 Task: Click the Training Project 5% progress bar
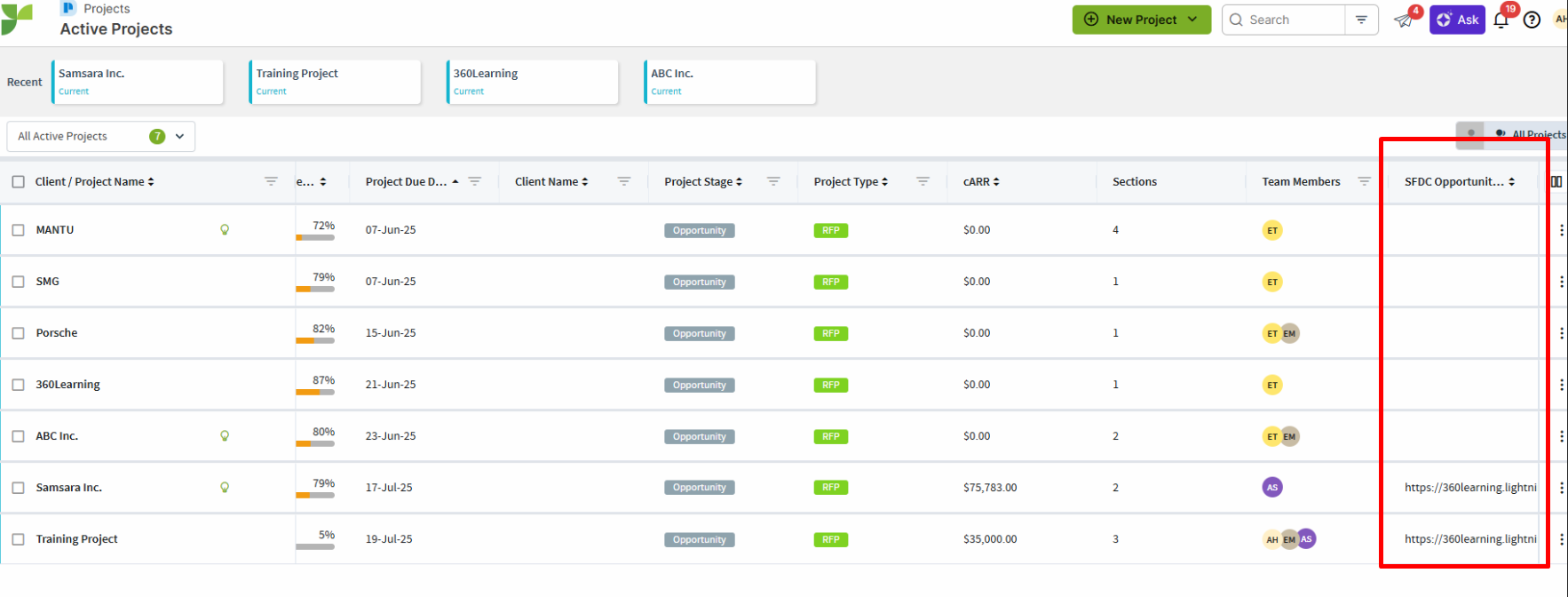click(315, 546)
